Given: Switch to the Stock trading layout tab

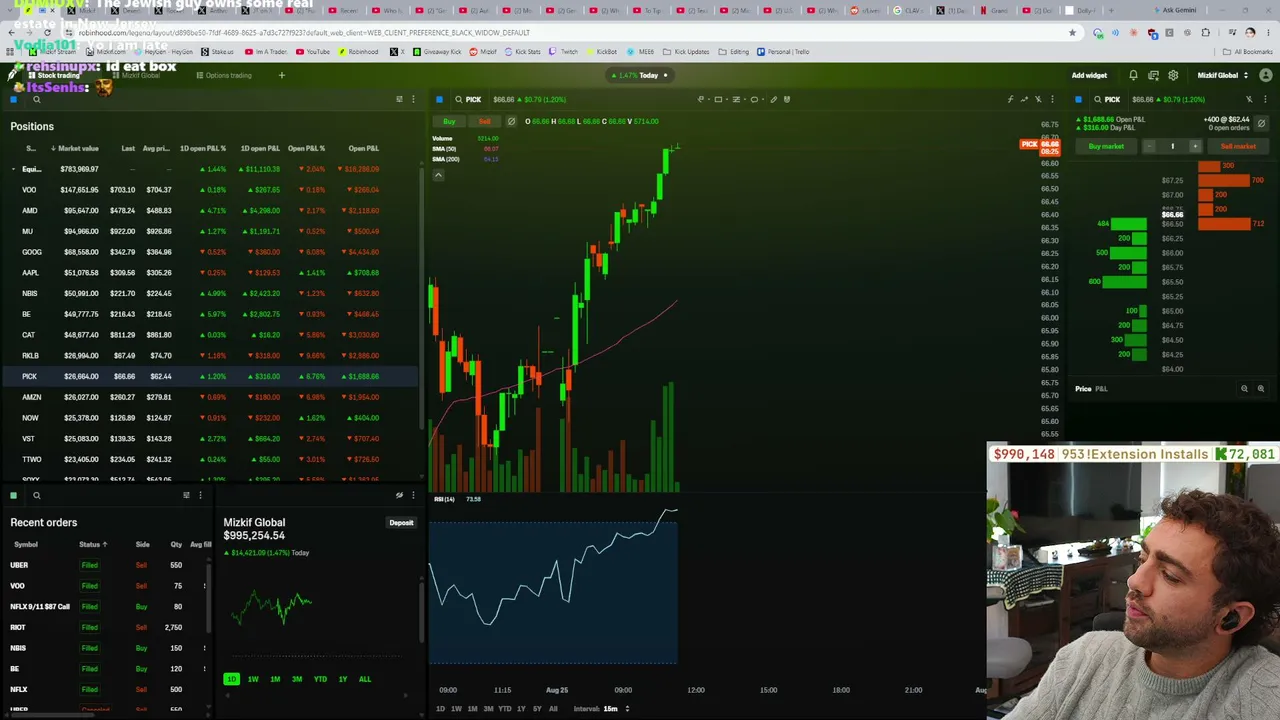Looking at the screenshot, I should [x=53, y=75].
